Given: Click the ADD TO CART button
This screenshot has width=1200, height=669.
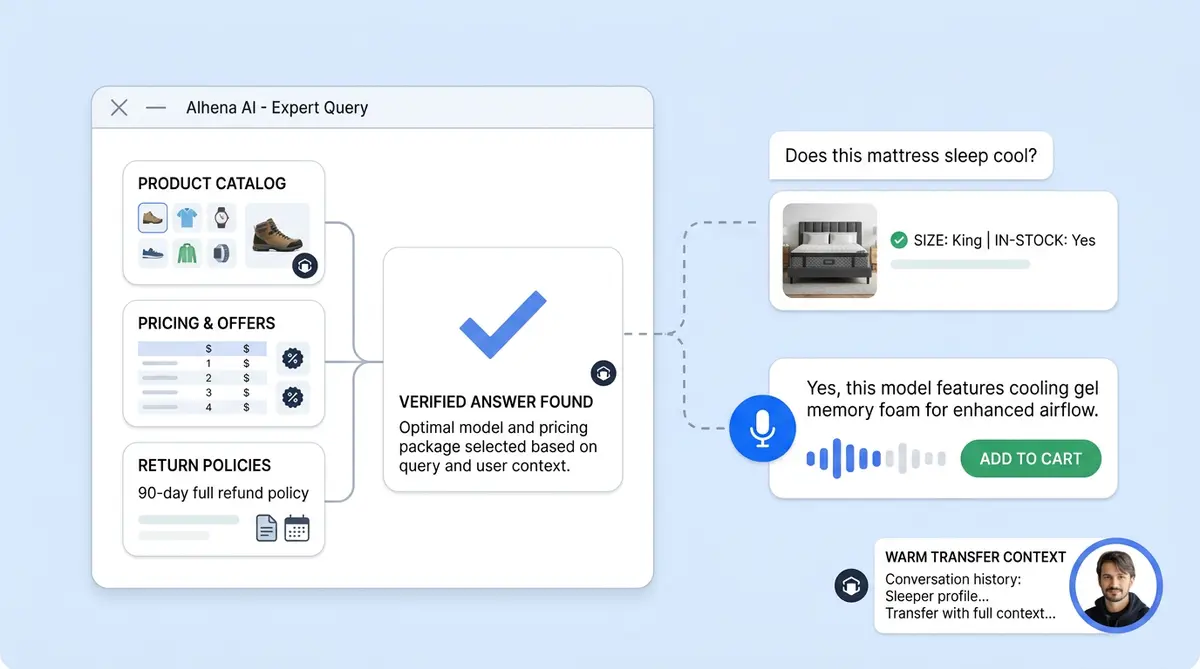Looking at the screenshot, I should [x=1030, y=458].
